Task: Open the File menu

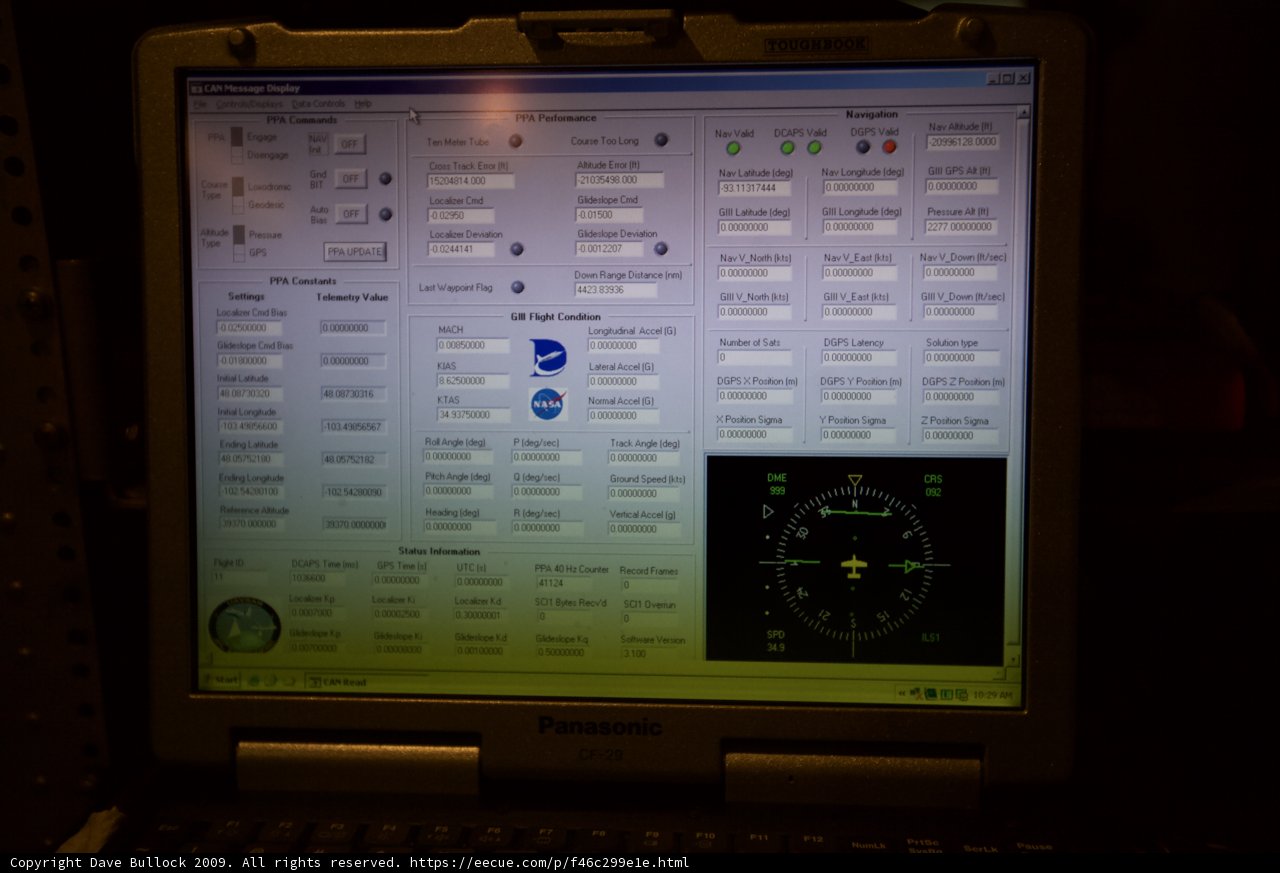Action: [x=200, y=104]
